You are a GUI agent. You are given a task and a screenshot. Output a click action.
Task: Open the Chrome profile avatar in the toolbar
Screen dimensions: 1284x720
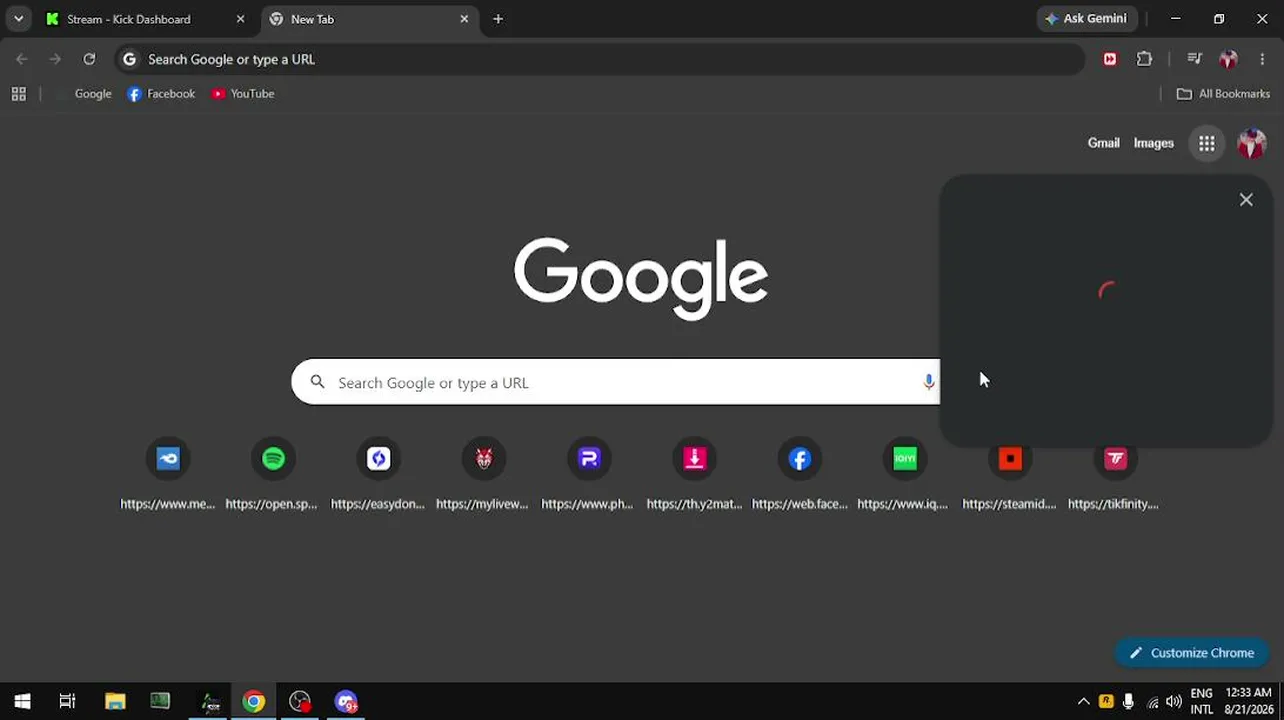click(x=1229, y=59)
